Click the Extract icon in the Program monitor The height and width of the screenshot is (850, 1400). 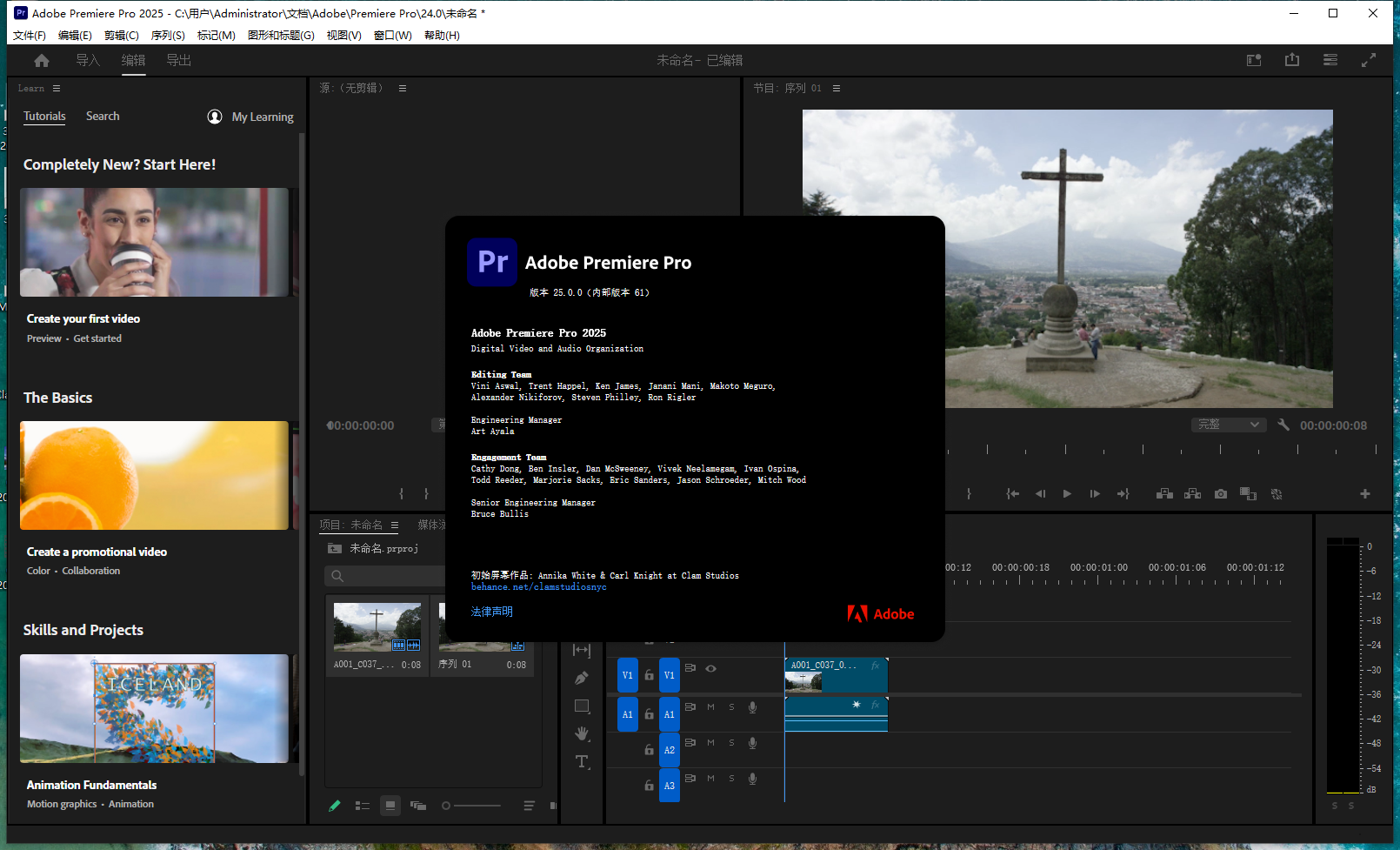1192,493
